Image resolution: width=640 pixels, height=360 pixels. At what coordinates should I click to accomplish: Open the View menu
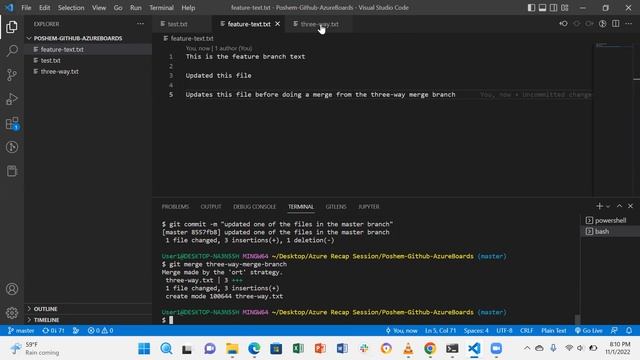(x=98, y=7)
